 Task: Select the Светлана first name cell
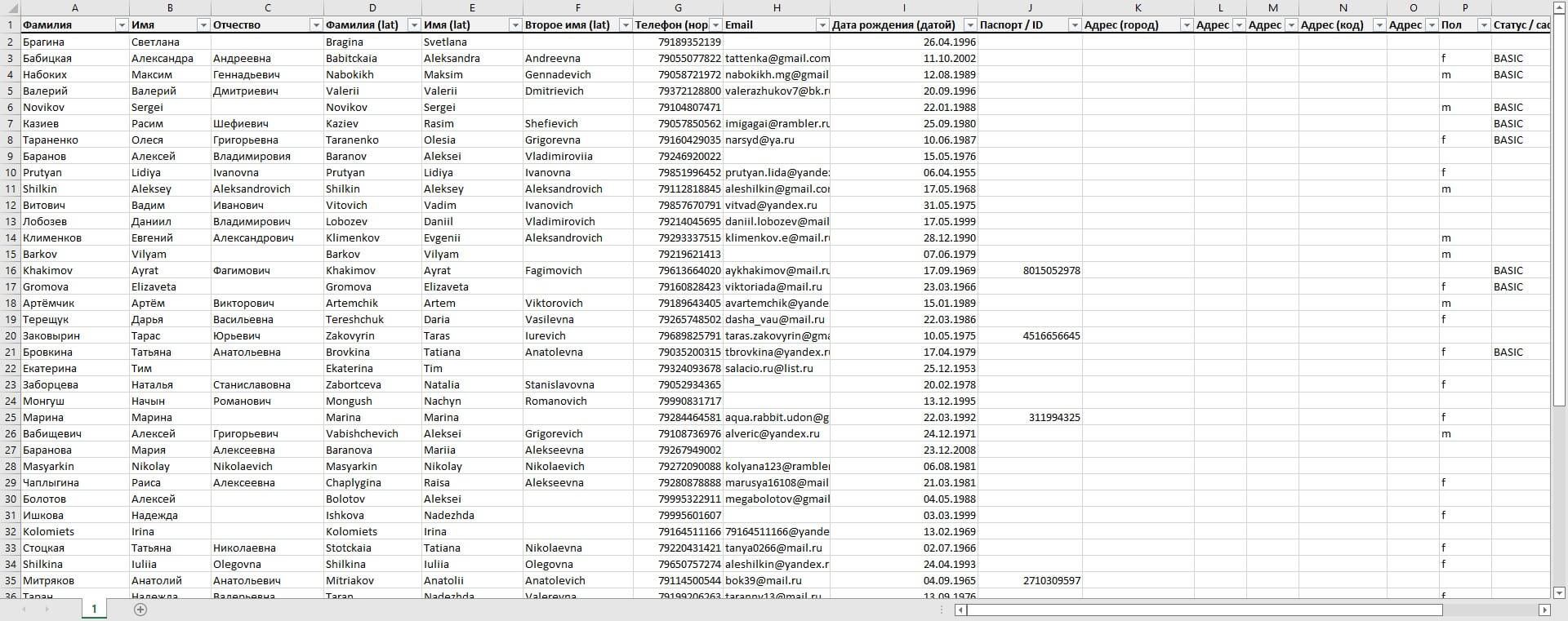pos(170,42)
